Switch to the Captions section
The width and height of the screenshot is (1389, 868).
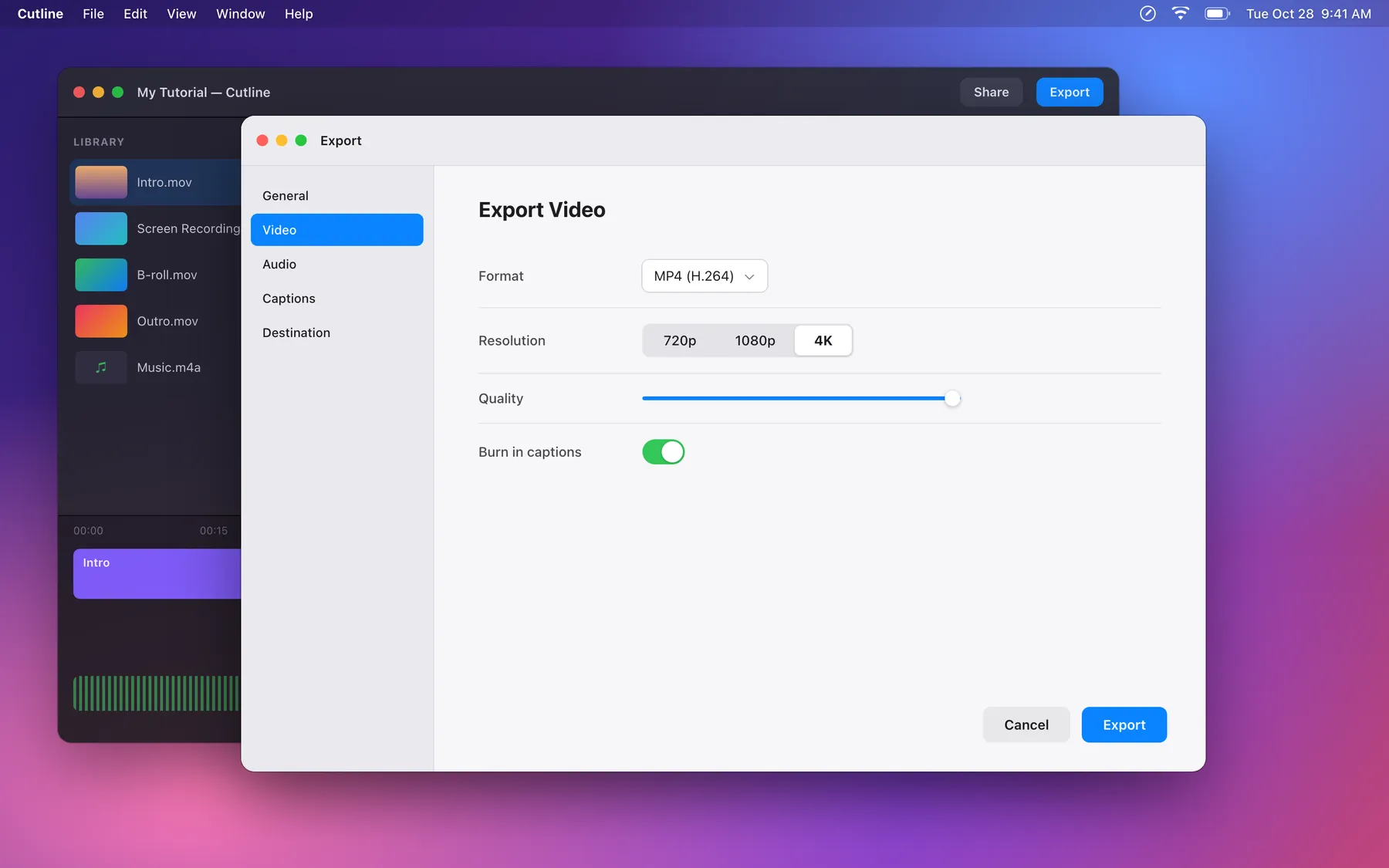(x=336, y=299)
